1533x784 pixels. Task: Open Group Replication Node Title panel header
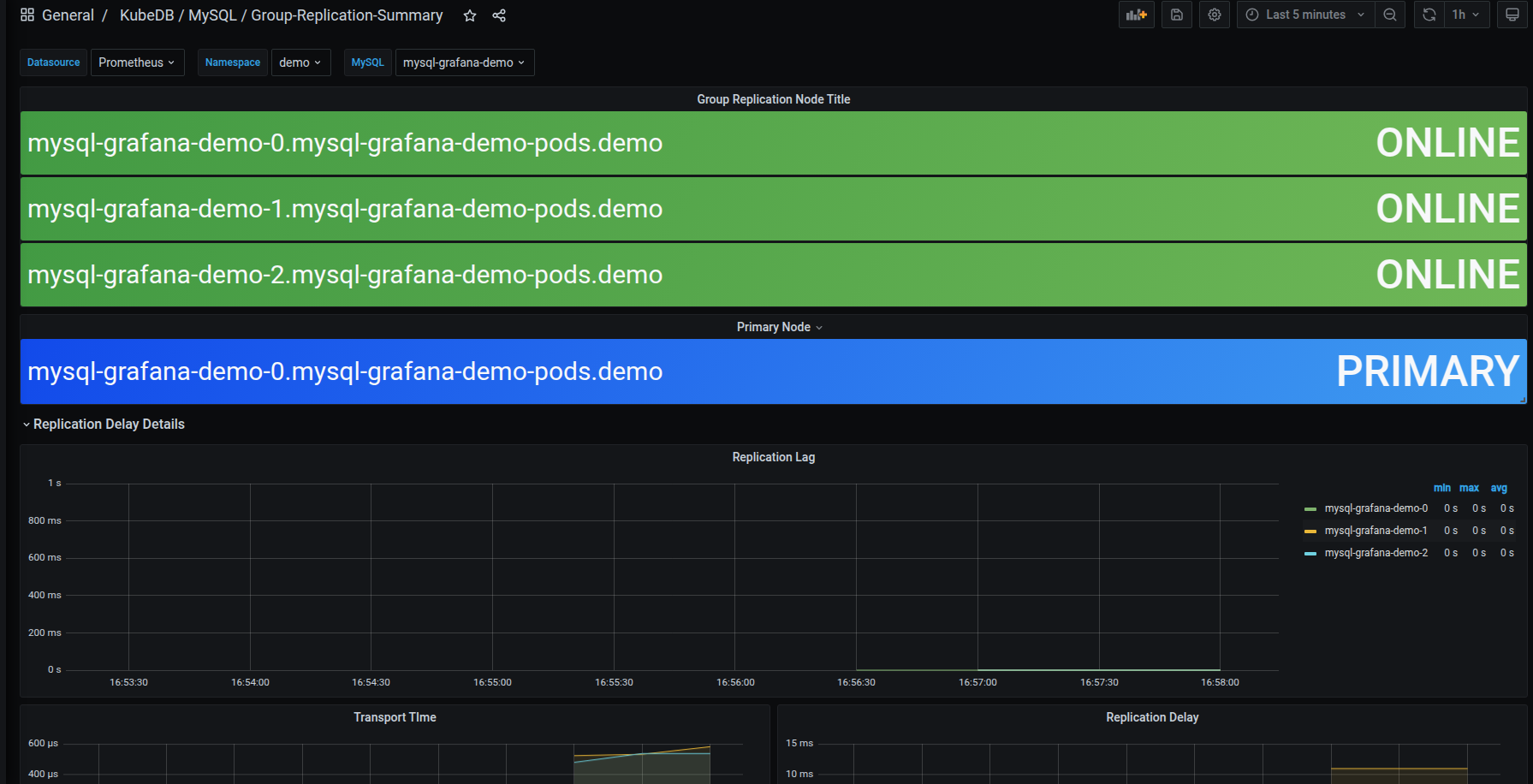click(x=774, y=99)
